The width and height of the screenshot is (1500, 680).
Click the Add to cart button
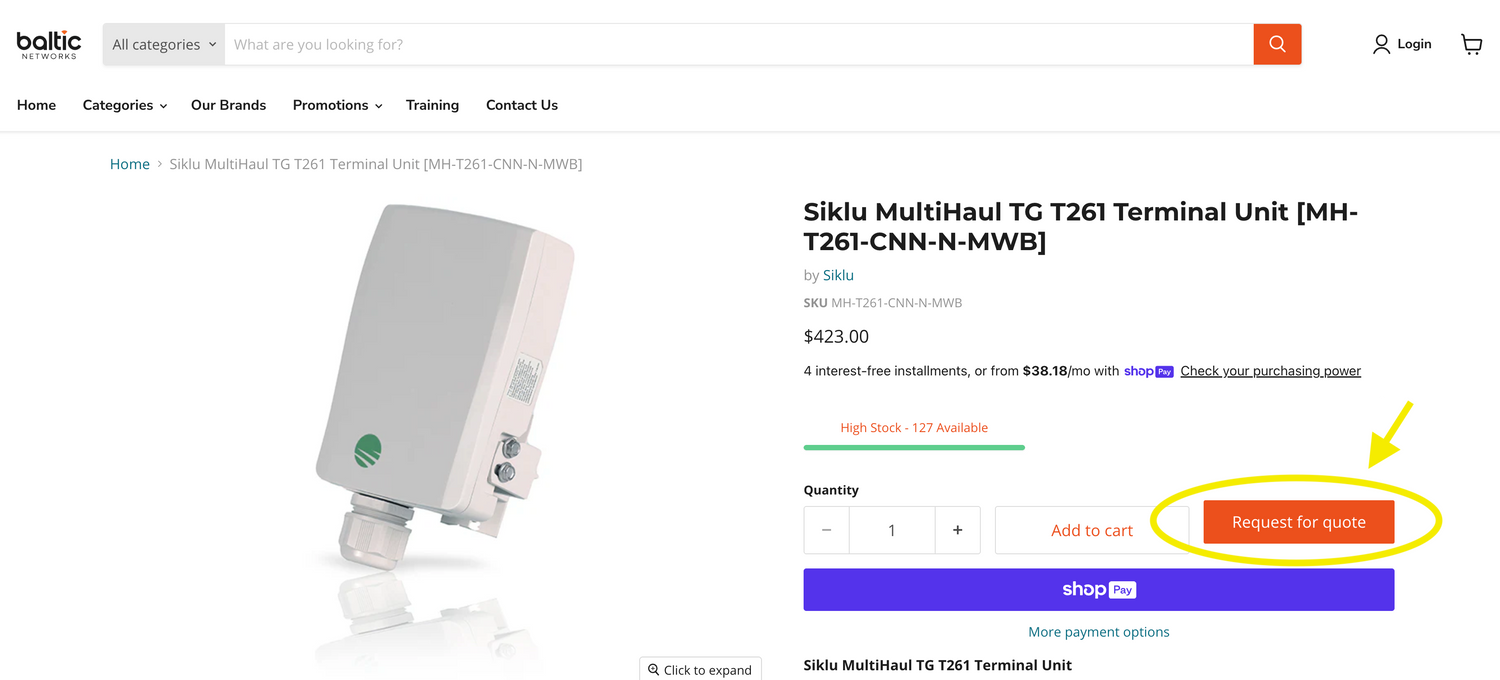coord(1090,530)
